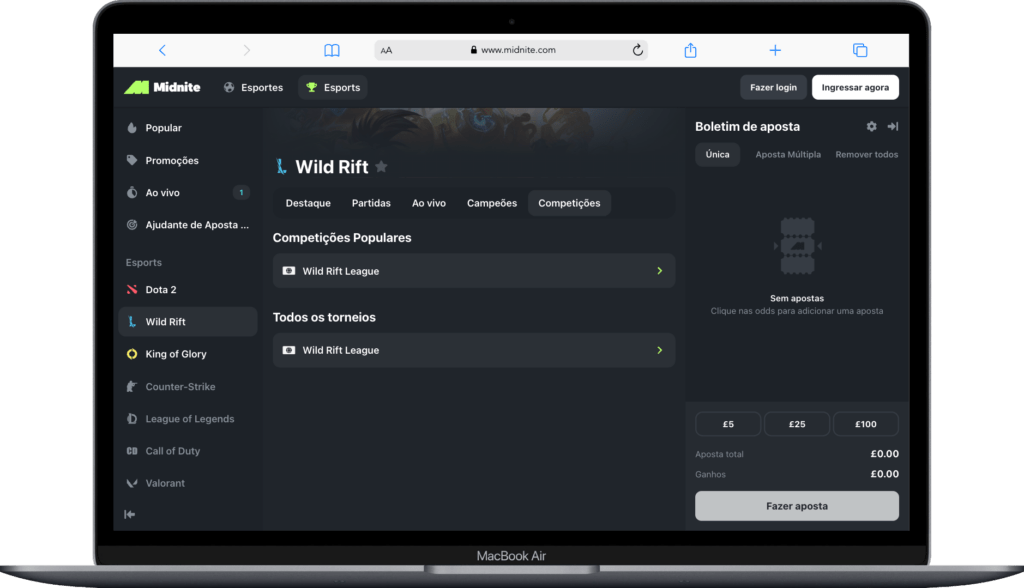
Task: Expand Wild Rift League under Competições Populares
Action: [474, 270]
